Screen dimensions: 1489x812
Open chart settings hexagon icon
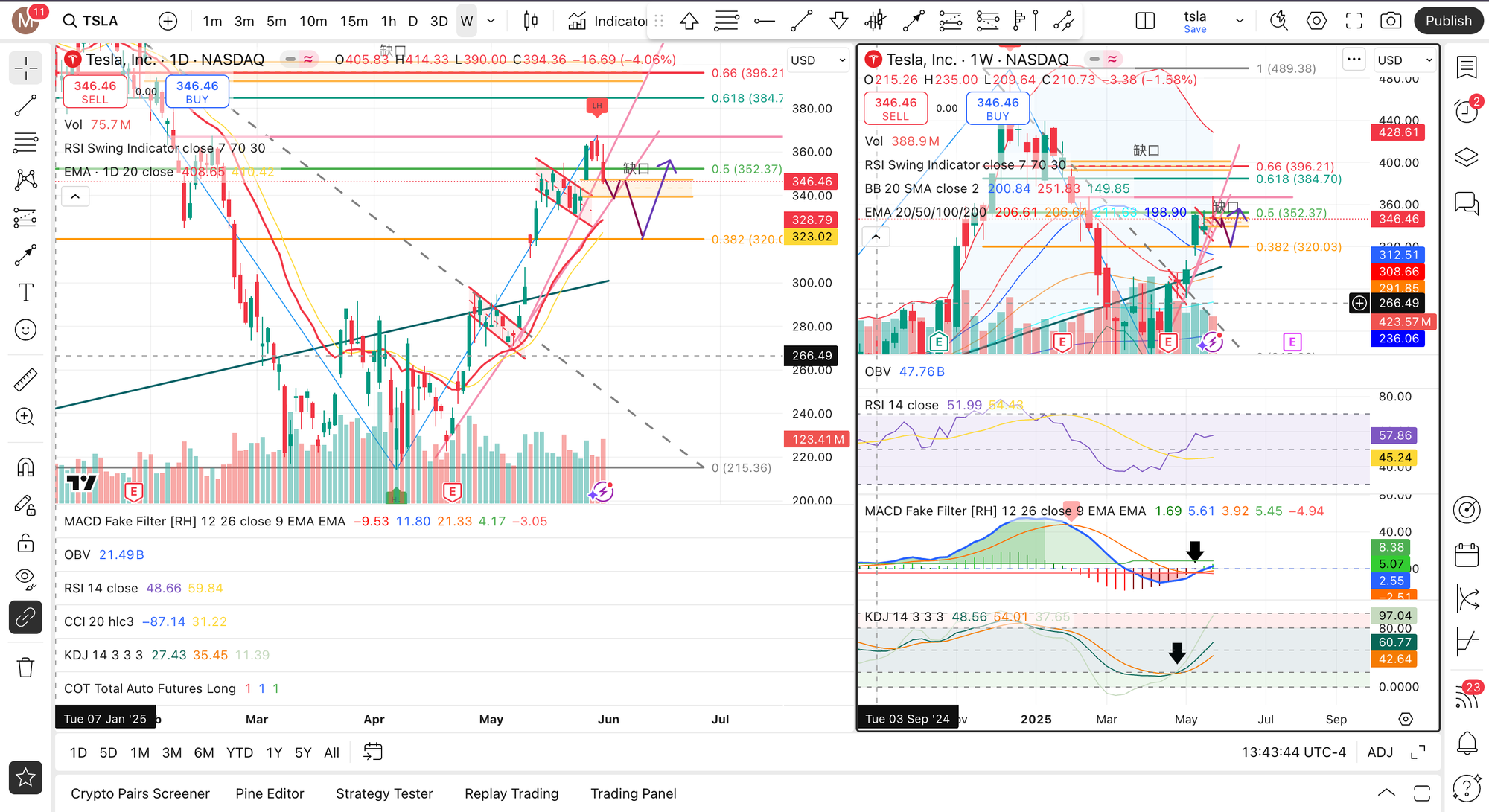coord(1316,21)
